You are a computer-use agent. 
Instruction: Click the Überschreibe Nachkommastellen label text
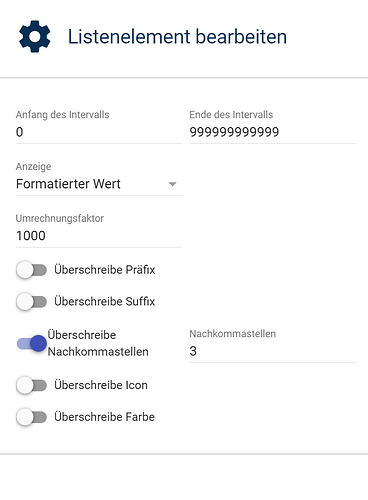(98, 343)
